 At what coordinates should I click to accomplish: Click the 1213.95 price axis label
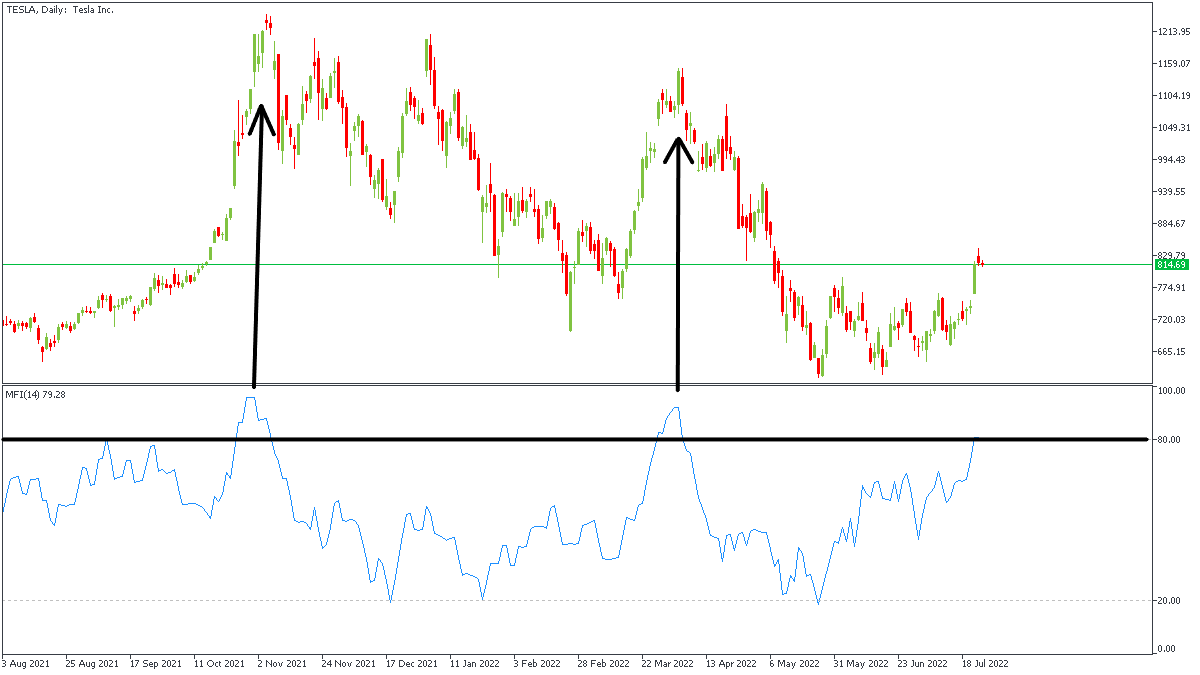[x=1172, y=32]
